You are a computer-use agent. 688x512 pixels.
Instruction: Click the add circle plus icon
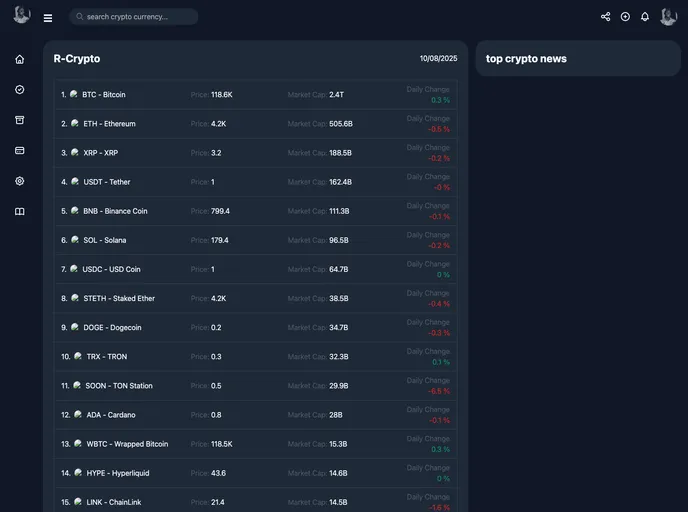pos(625,17)
